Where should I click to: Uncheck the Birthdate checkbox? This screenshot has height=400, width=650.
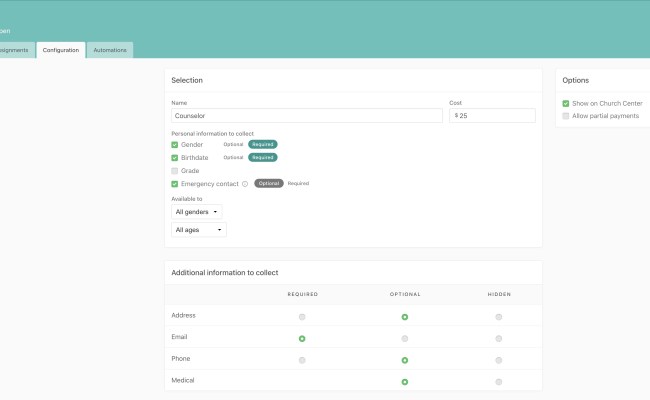tap(175, 158)
